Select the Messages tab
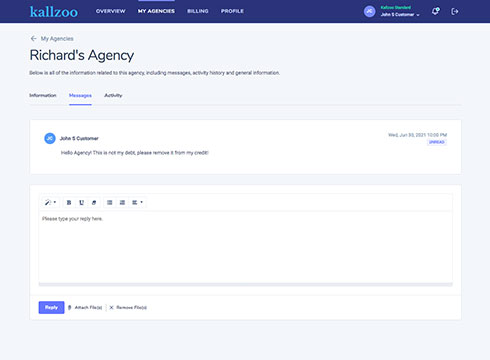Screen dimensions: 490x360 [x=80, y=95]
